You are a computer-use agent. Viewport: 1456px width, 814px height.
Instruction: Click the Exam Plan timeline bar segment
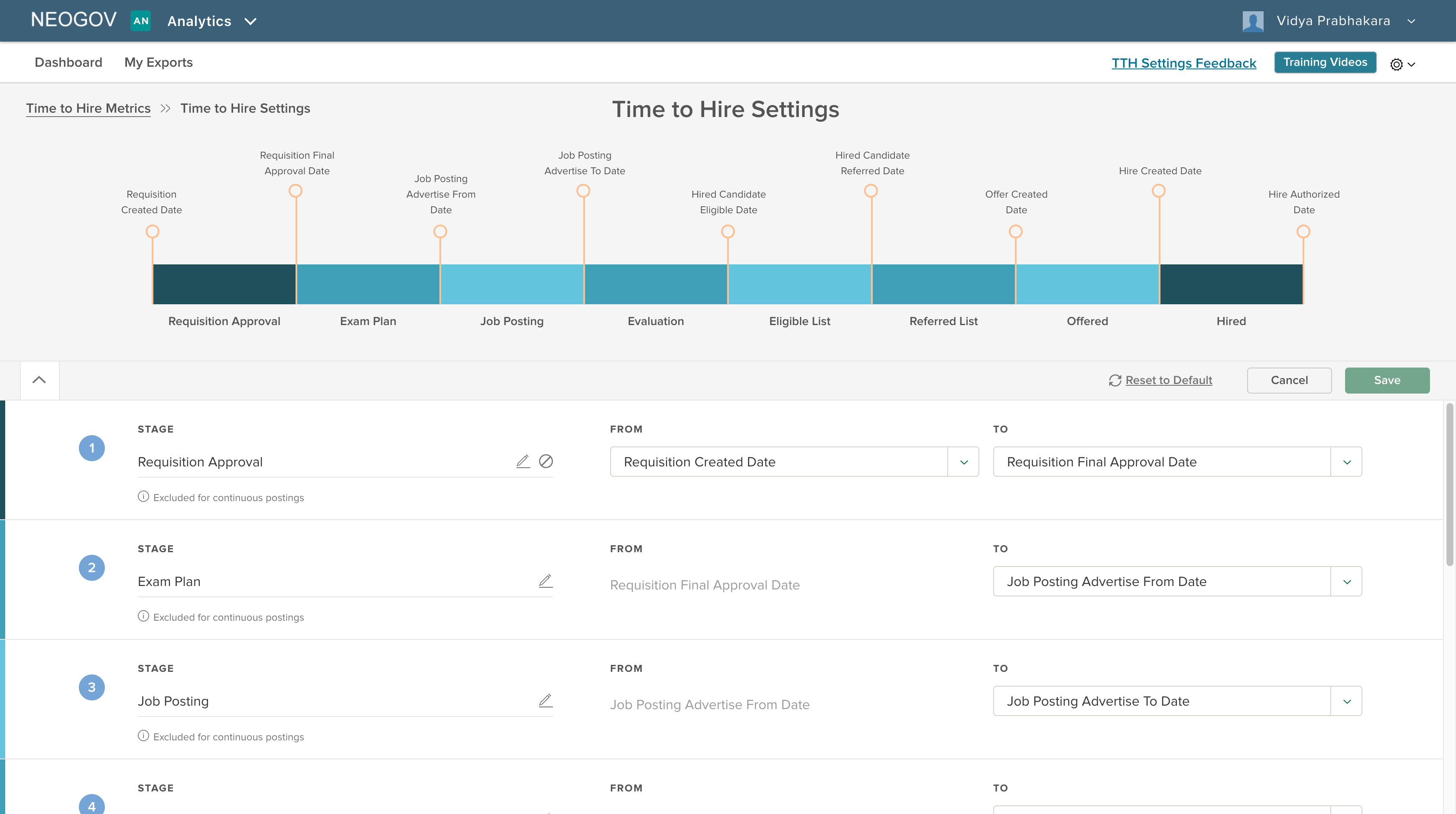[368, 284]
